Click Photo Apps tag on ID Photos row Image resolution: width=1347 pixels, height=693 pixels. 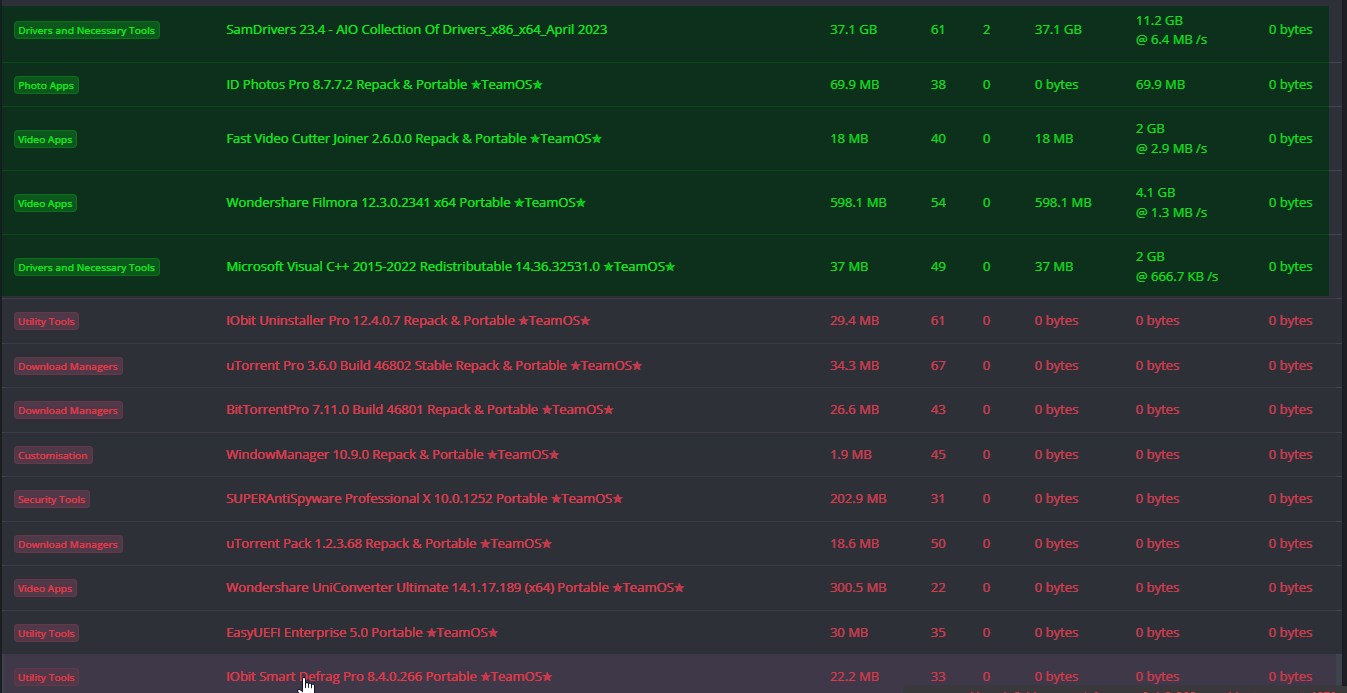46,86
